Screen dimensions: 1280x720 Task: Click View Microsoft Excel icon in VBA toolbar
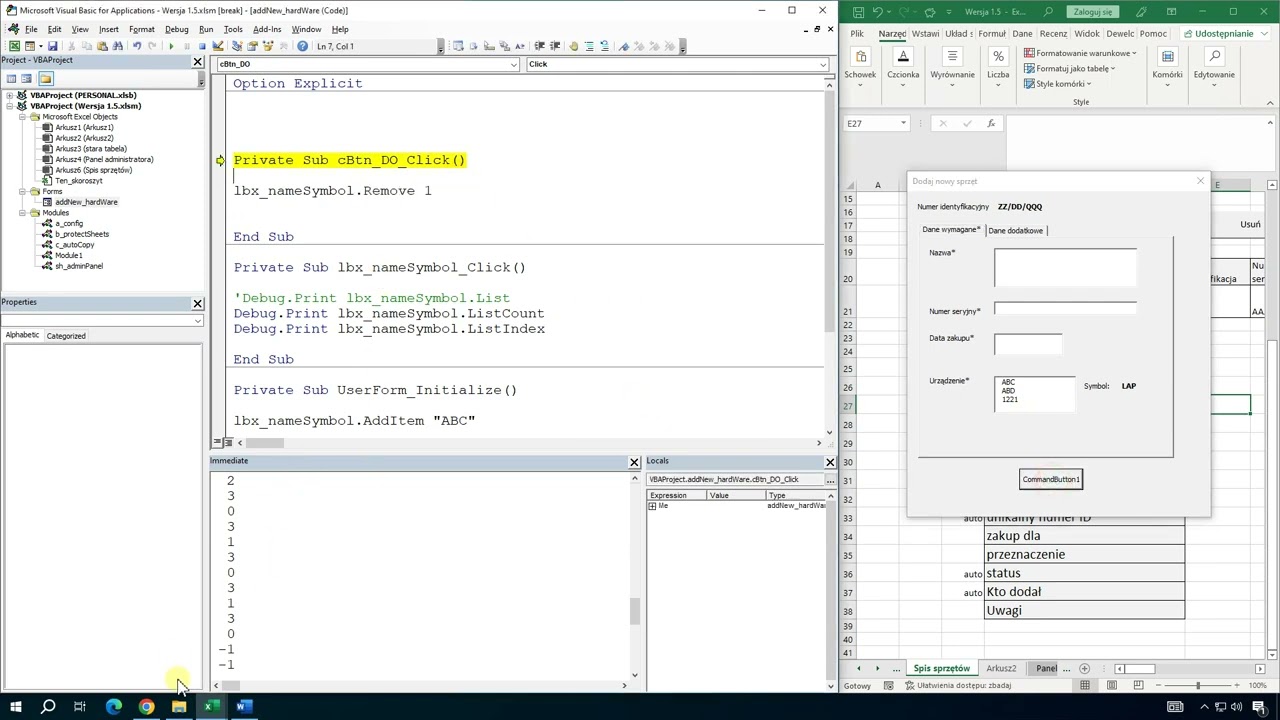click(14, 46)
